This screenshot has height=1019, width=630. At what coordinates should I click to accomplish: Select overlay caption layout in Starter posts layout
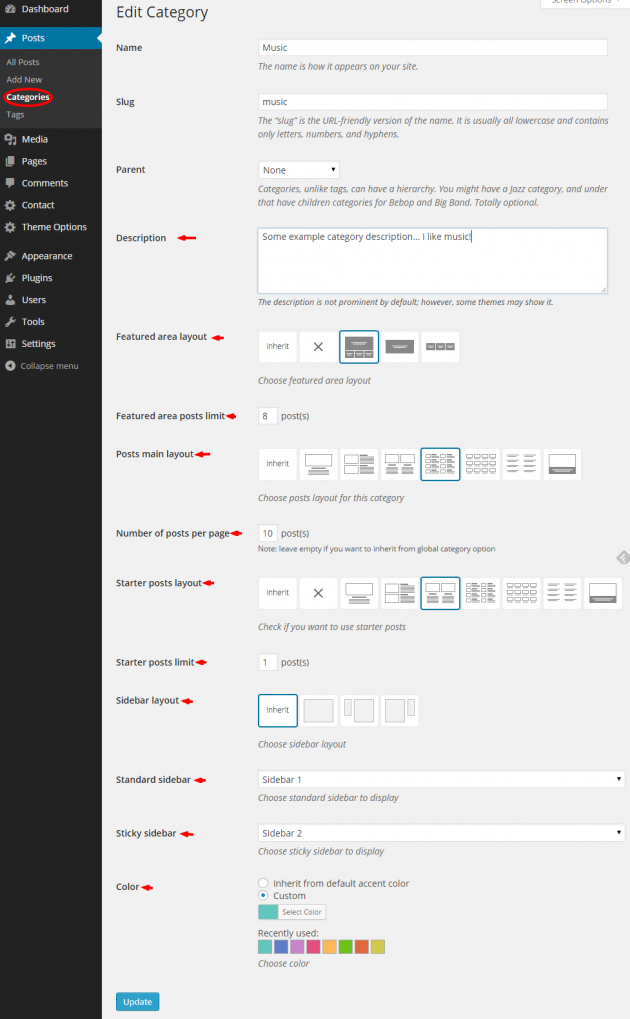click(603, 593)
